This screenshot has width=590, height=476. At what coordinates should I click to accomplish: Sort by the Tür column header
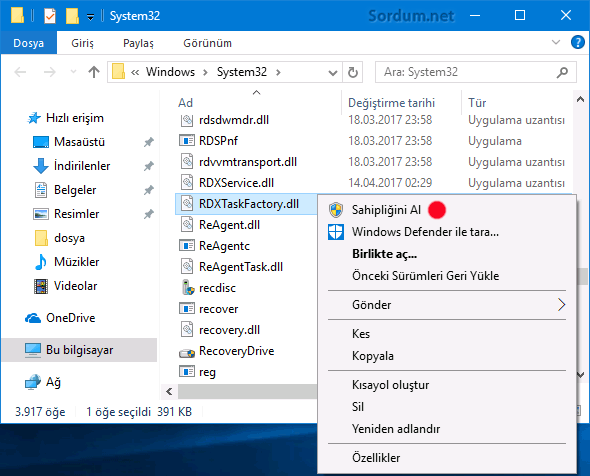pos(477,102)
